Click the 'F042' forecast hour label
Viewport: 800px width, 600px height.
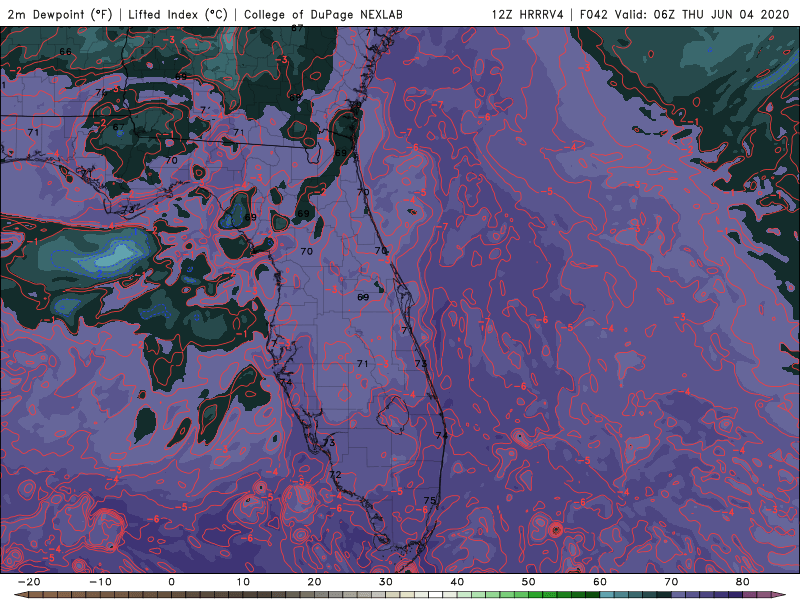(594, 14)
